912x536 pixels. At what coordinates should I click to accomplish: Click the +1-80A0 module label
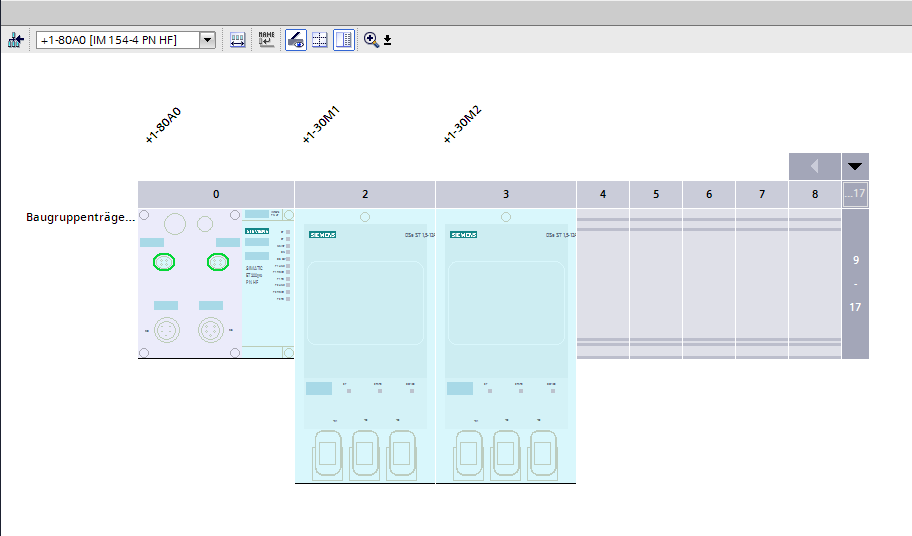[x=162, y=126]
